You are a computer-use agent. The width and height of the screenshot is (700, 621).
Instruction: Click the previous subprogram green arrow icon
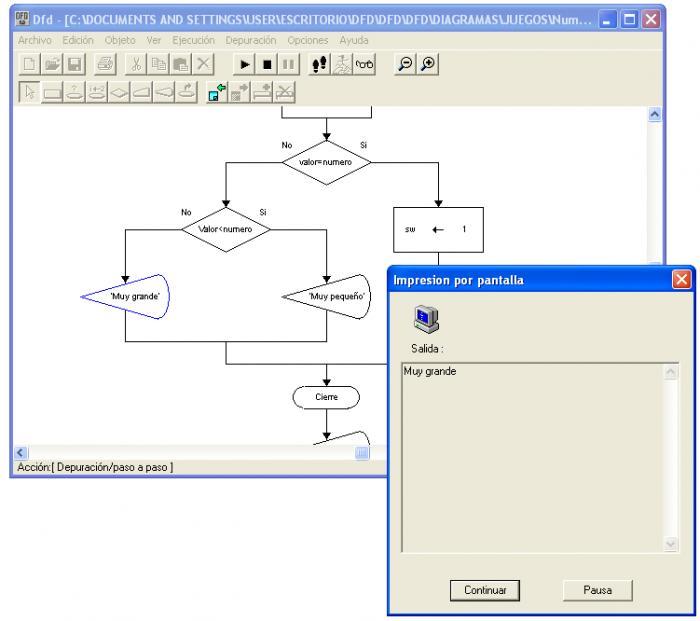coord(217,92)
